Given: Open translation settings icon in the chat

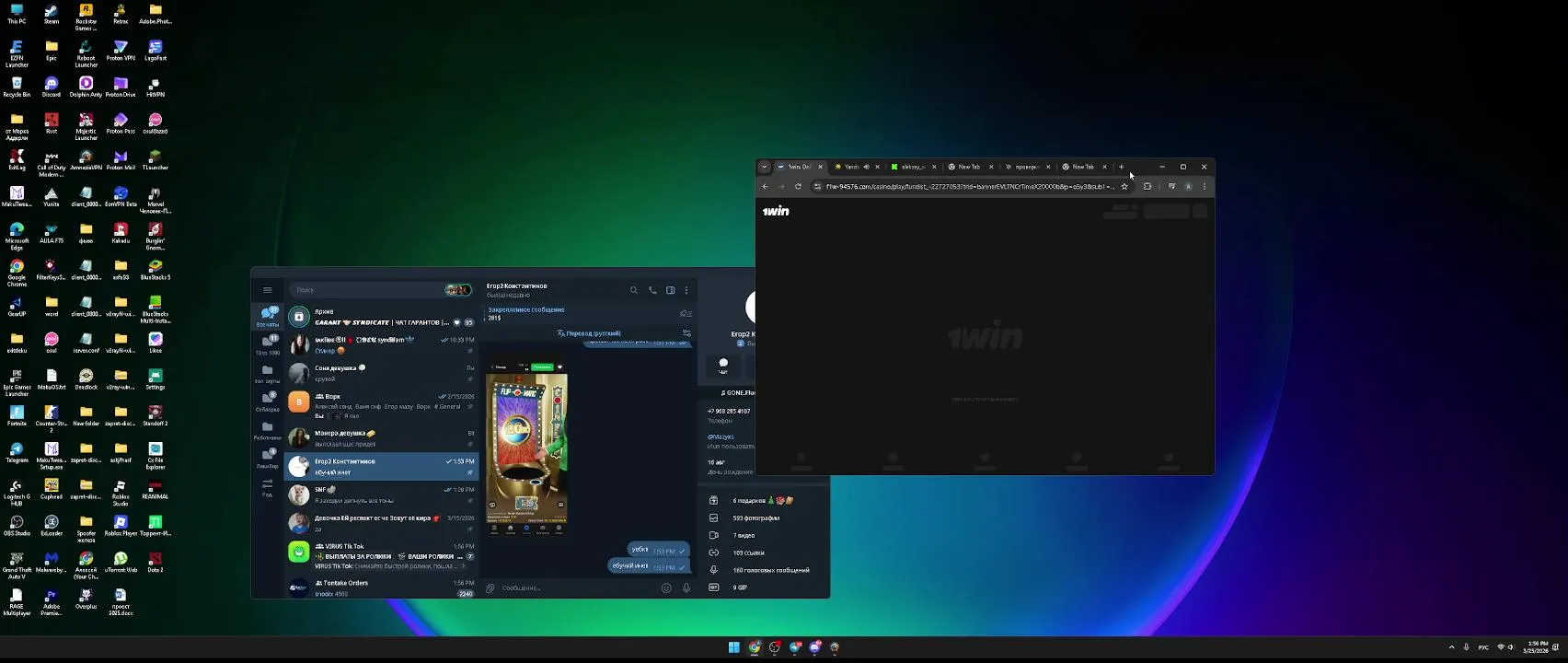Looking at the screenshot, I should click(x=686, y=333).
